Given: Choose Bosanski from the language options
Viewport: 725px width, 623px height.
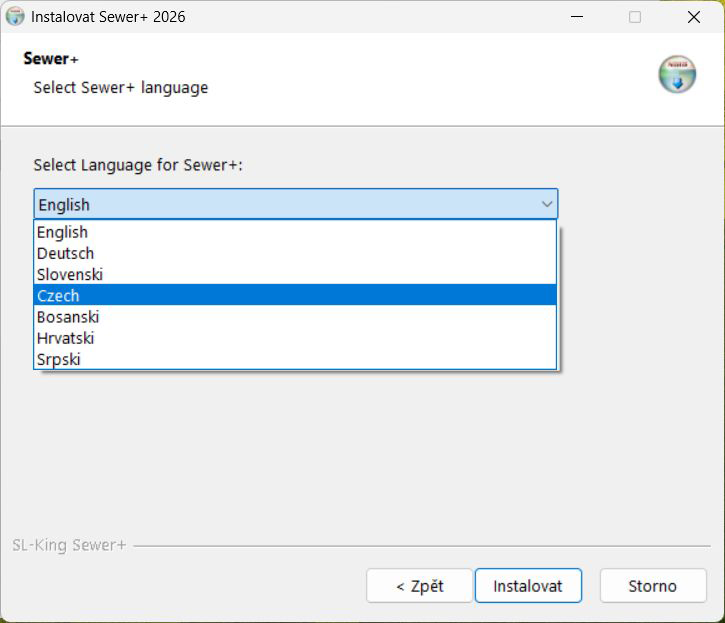Looking at the screenshot, I should coord(295,317).
